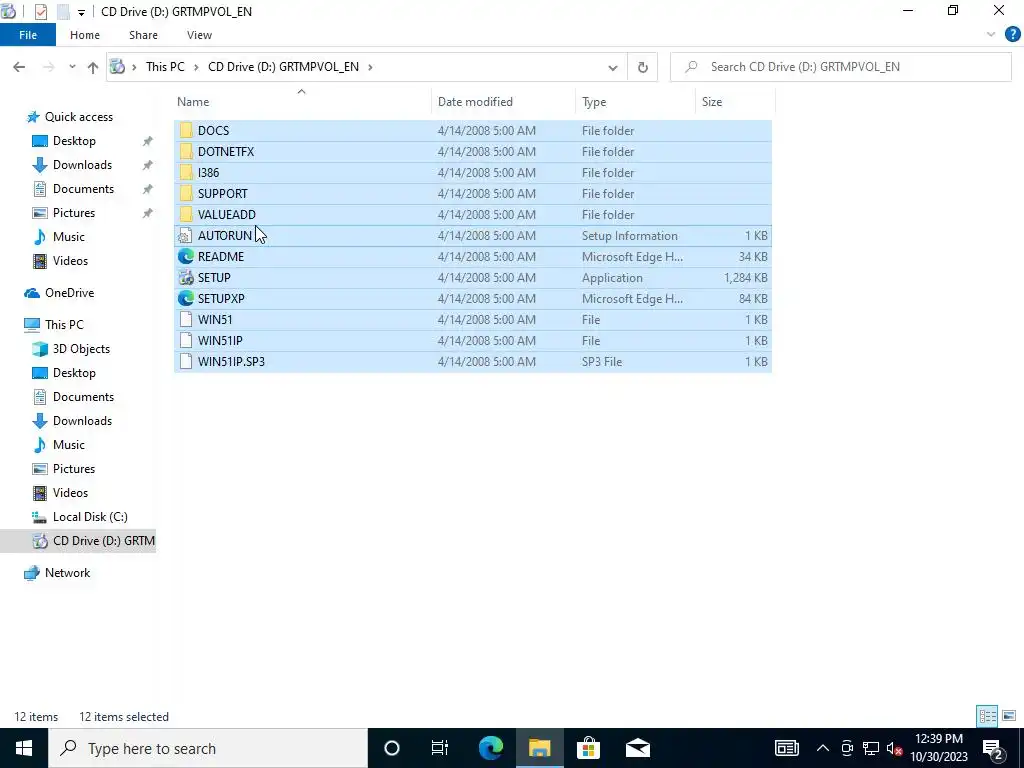Open News and interests taskbar icon
The image size is (1024, 768).
[x=787, y=748]
